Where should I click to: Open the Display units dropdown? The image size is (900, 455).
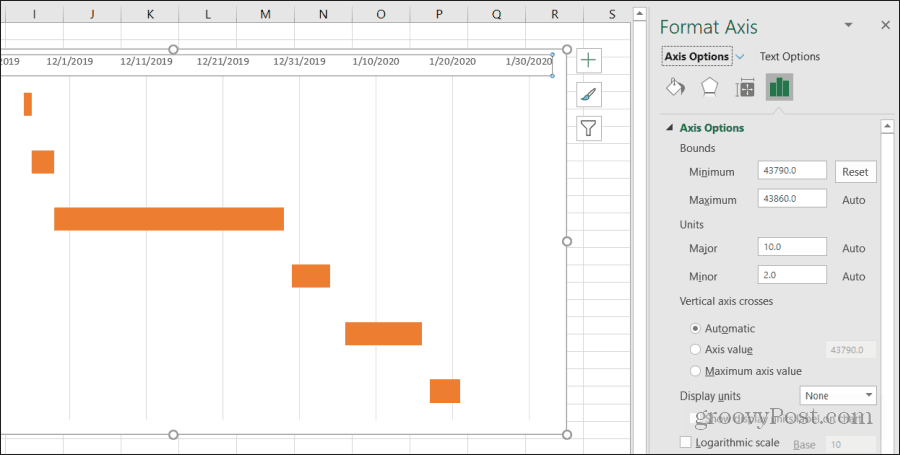(x=838, y=396)
